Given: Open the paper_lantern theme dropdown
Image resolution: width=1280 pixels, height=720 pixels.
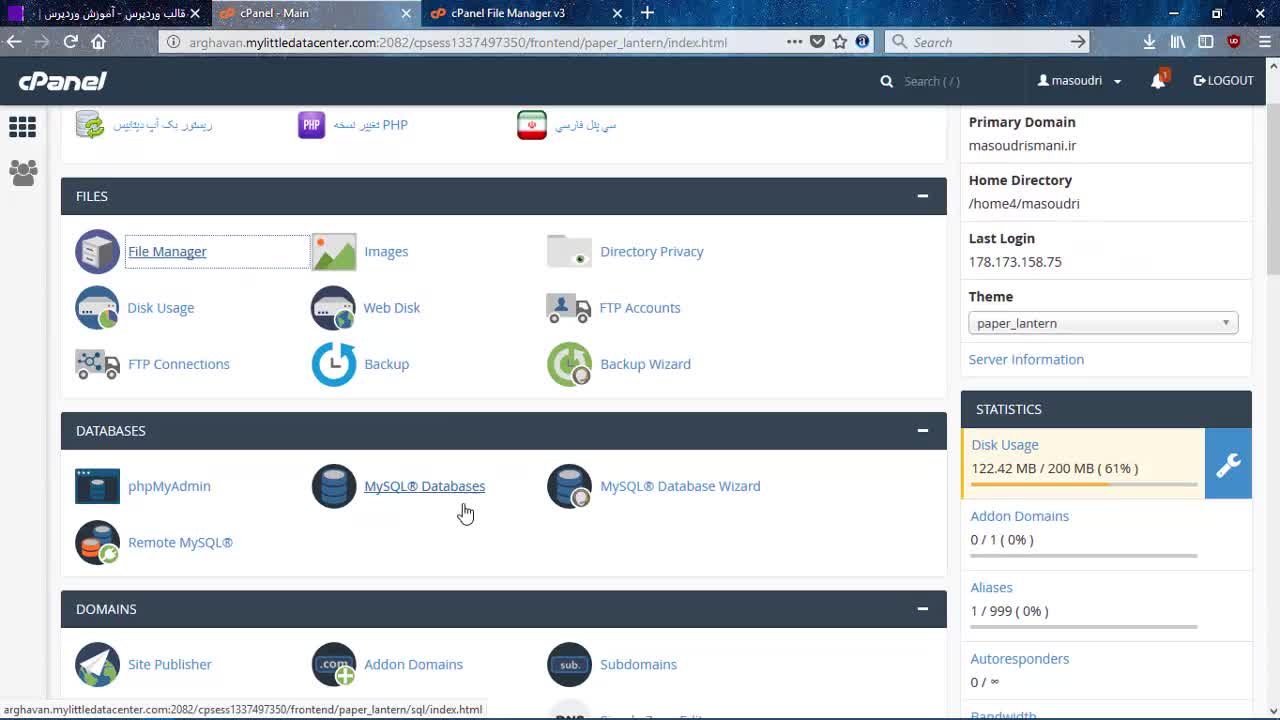Looking at the screenshot, I should click(1102, 323).
